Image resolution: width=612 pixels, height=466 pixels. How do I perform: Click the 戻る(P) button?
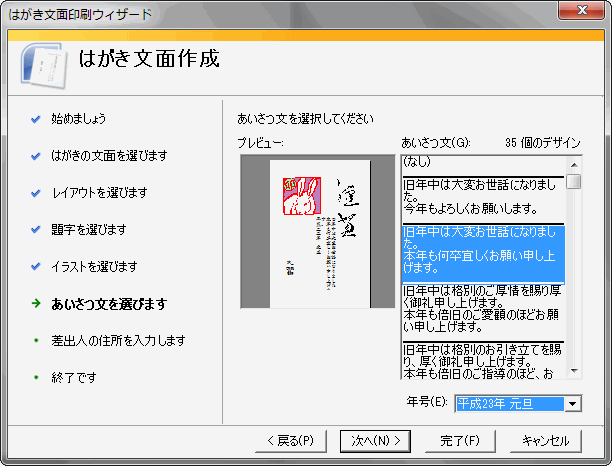pyautogui.click(x=291, y=441)
